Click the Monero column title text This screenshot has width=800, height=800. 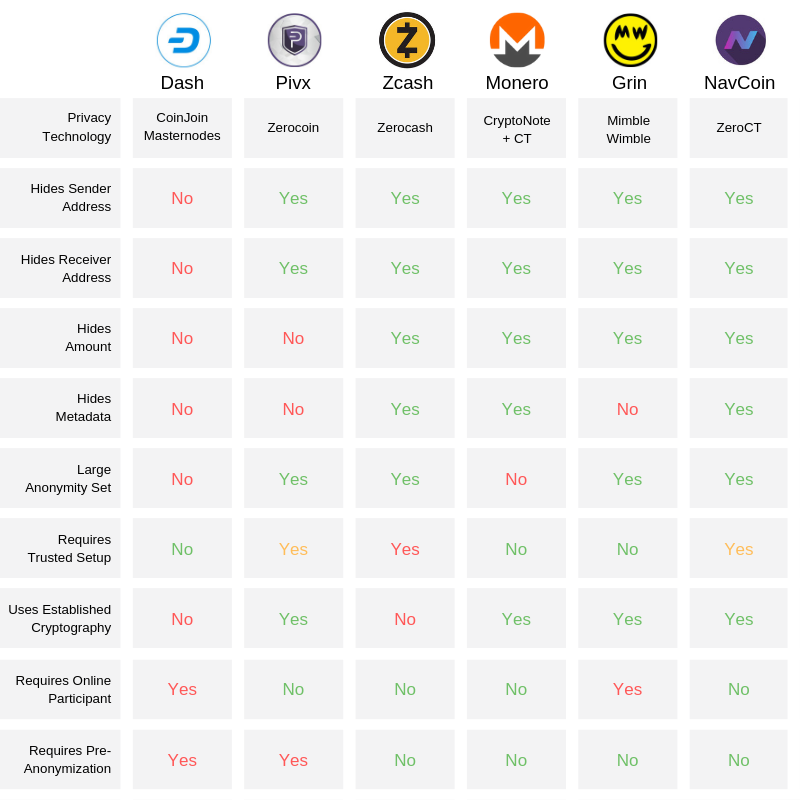(517, 83)
